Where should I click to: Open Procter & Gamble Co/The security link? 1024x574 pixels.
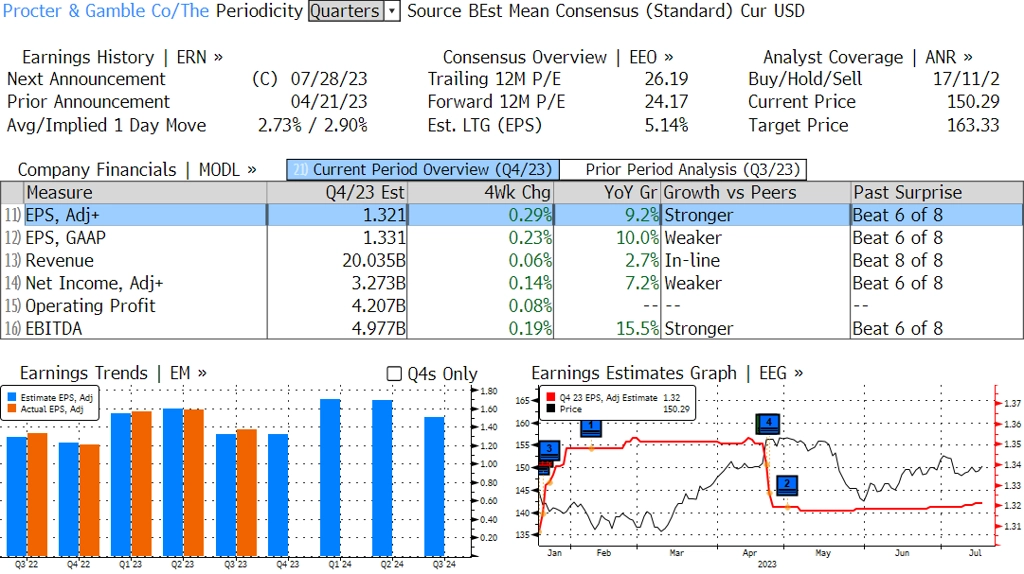(106, 11)
